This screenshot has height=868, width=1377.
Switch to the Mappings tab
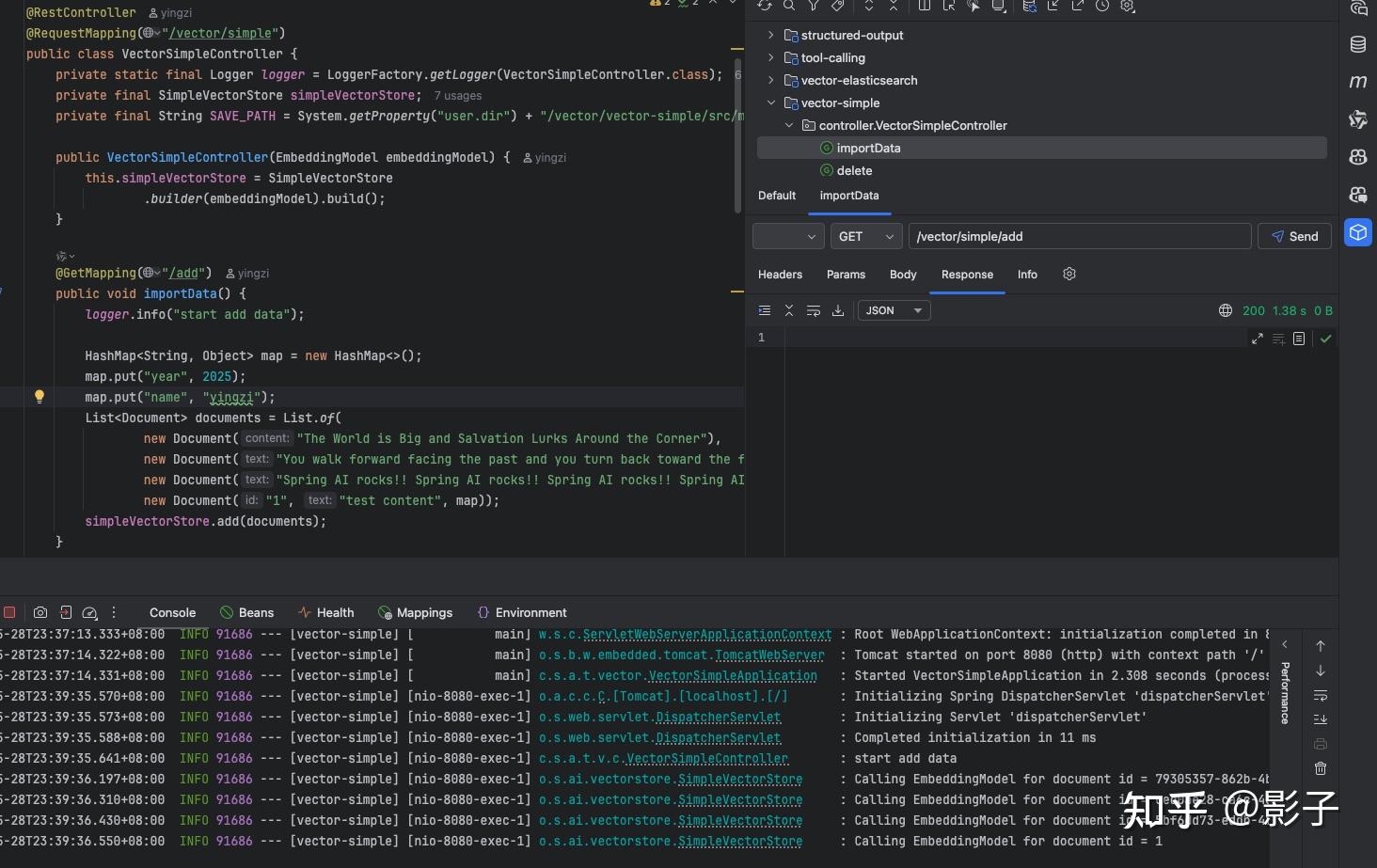415,612
